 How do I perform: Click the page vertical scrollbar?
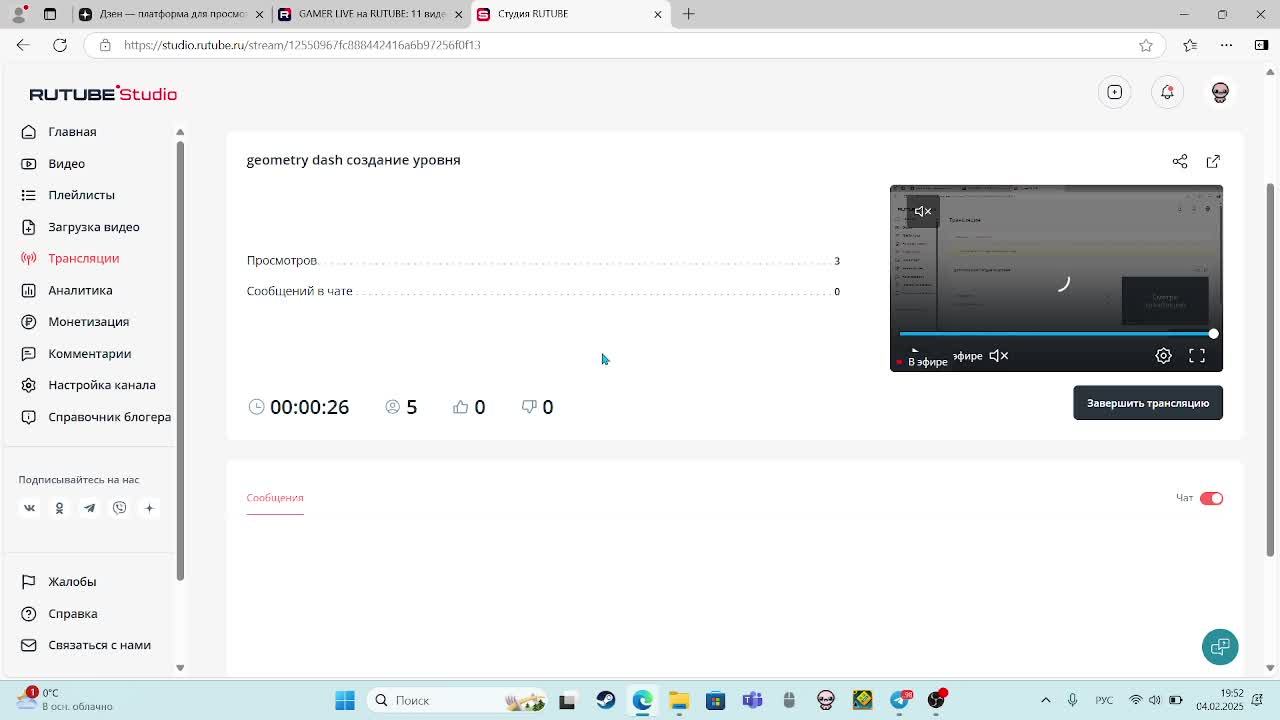pos(1271,370)
